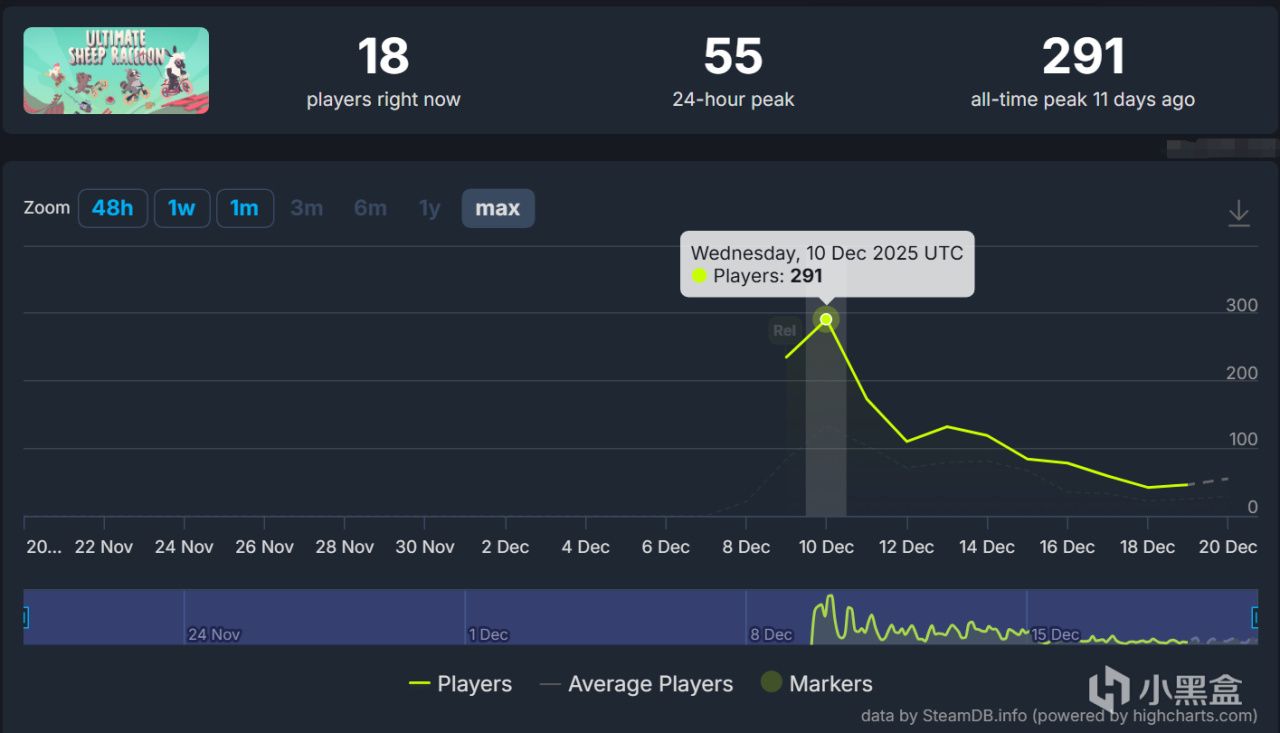Click the green Markers circle icon
The image size is (1280, 733).
pos(771,683)
